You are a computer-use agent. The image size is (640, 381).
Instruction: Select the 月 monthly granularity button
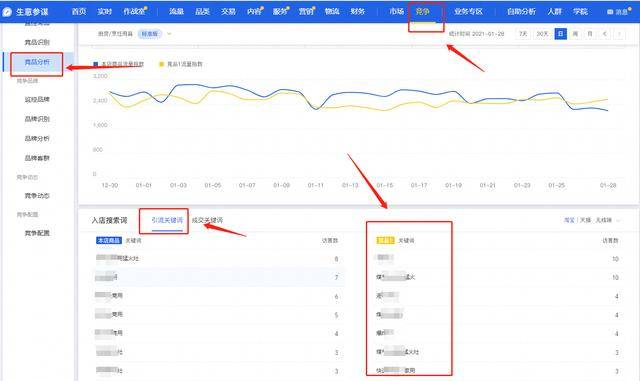pyautogui.click(x=590, y=34)
